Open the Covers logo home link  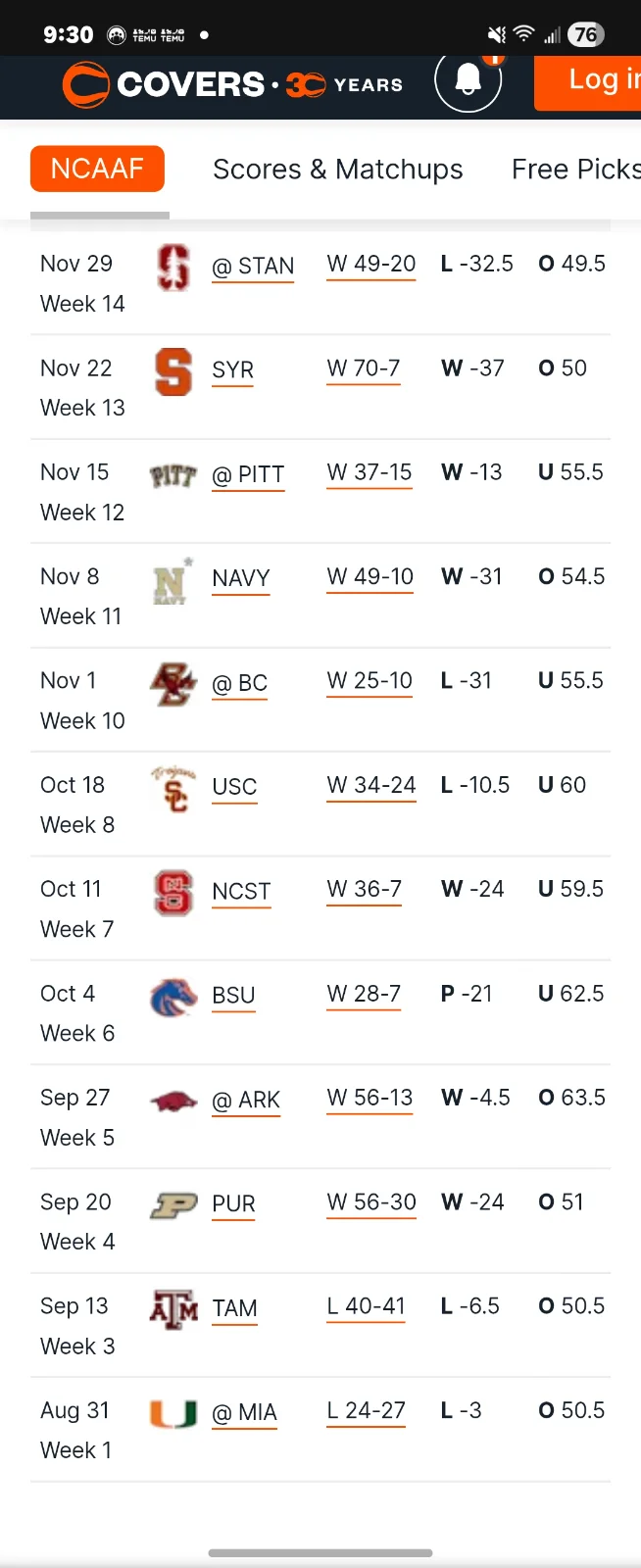[x=233, y=85]
